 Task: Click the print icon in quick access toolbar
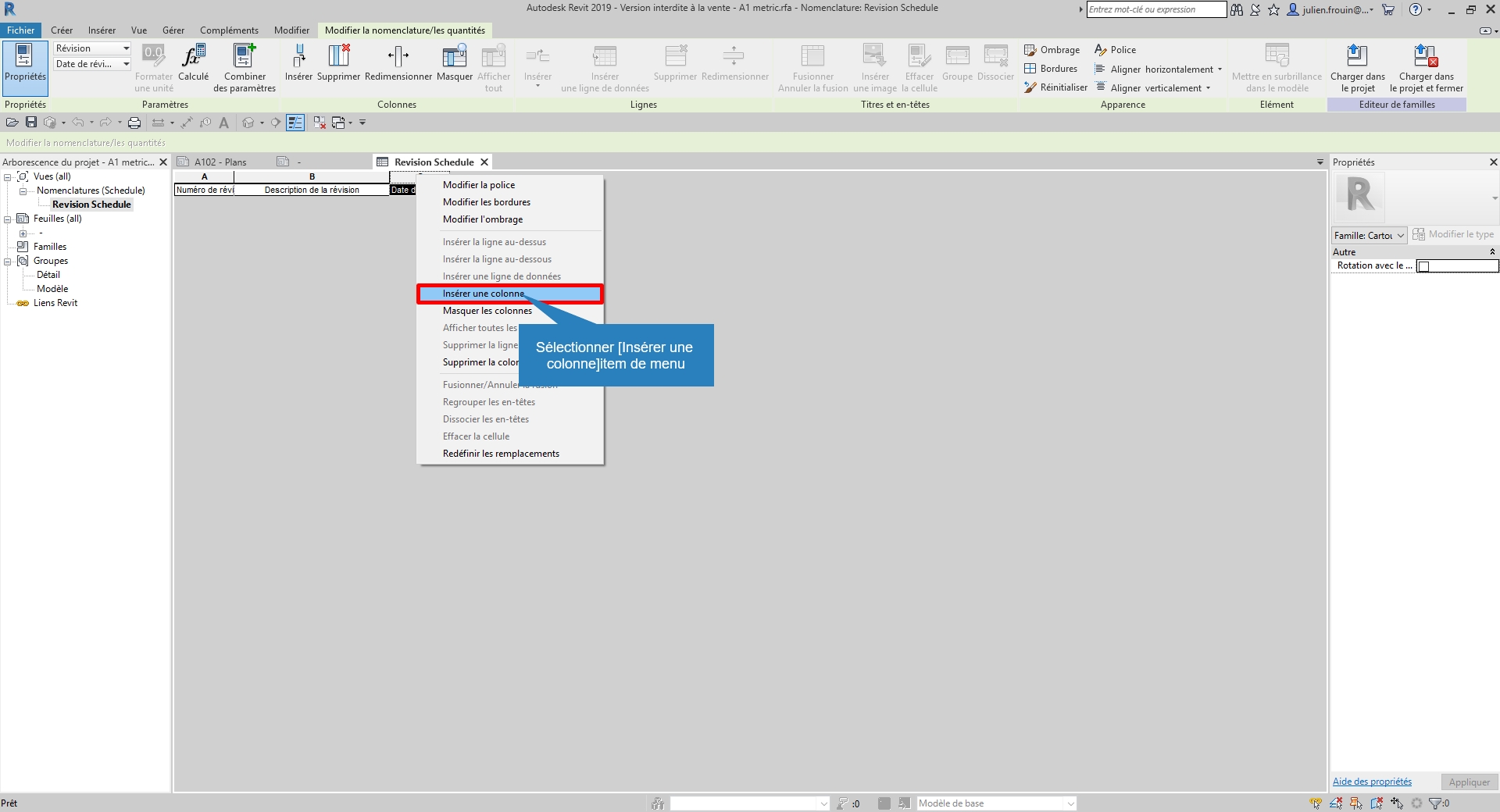(x=134, y=123)
